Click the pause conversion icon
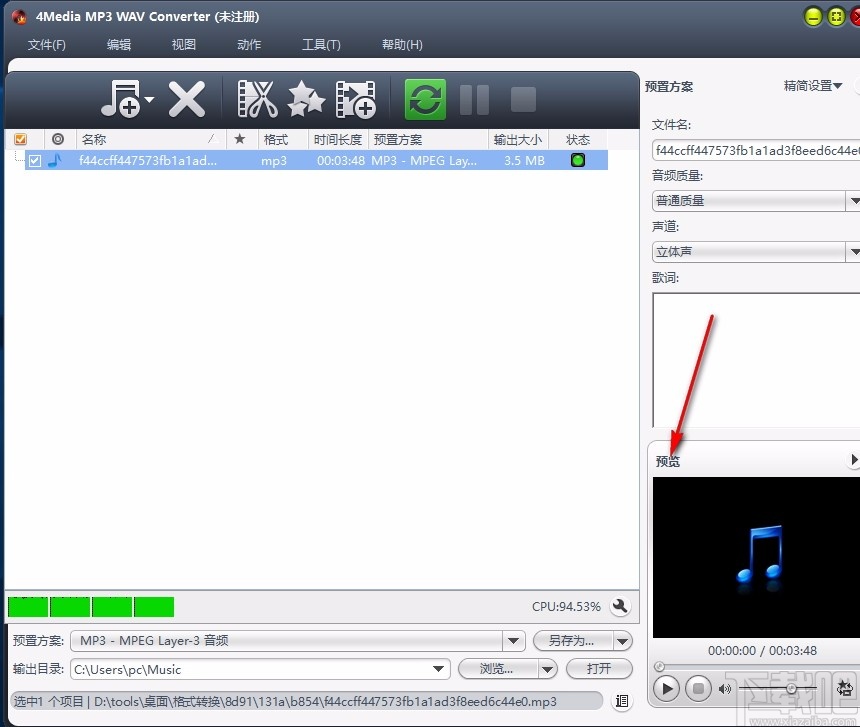The height and width of the screenshot is (727, 860). [x=473, y=99]
